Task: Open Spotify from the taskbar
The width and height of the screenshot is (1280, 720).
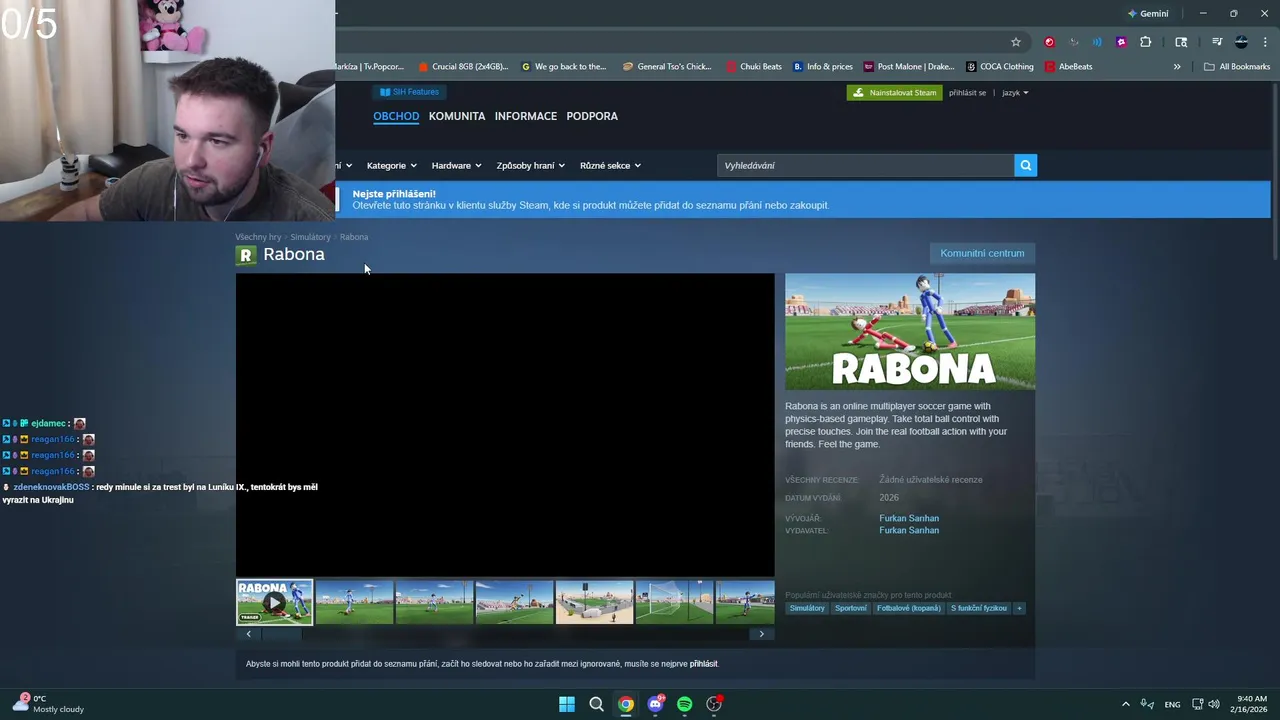Action: pos(684,704)
